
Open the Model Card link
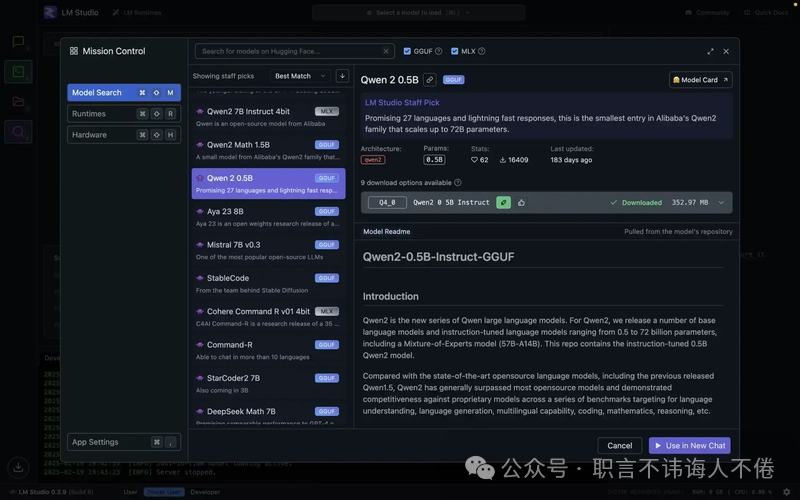pyautogui.click(x=701, y=80)
